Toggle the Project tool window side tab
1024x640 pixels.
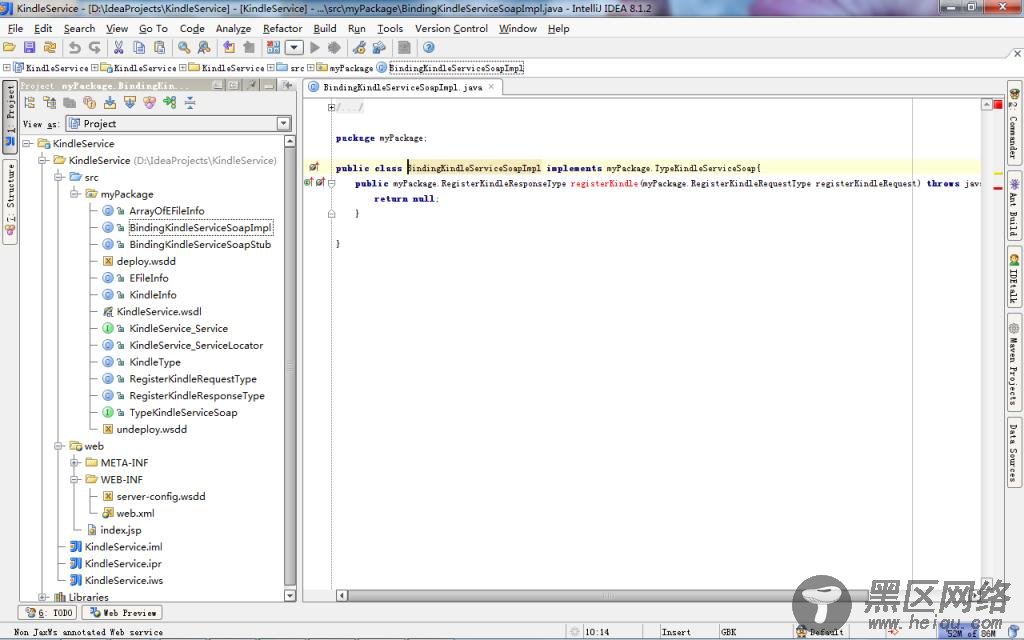(x=10, y=116)
